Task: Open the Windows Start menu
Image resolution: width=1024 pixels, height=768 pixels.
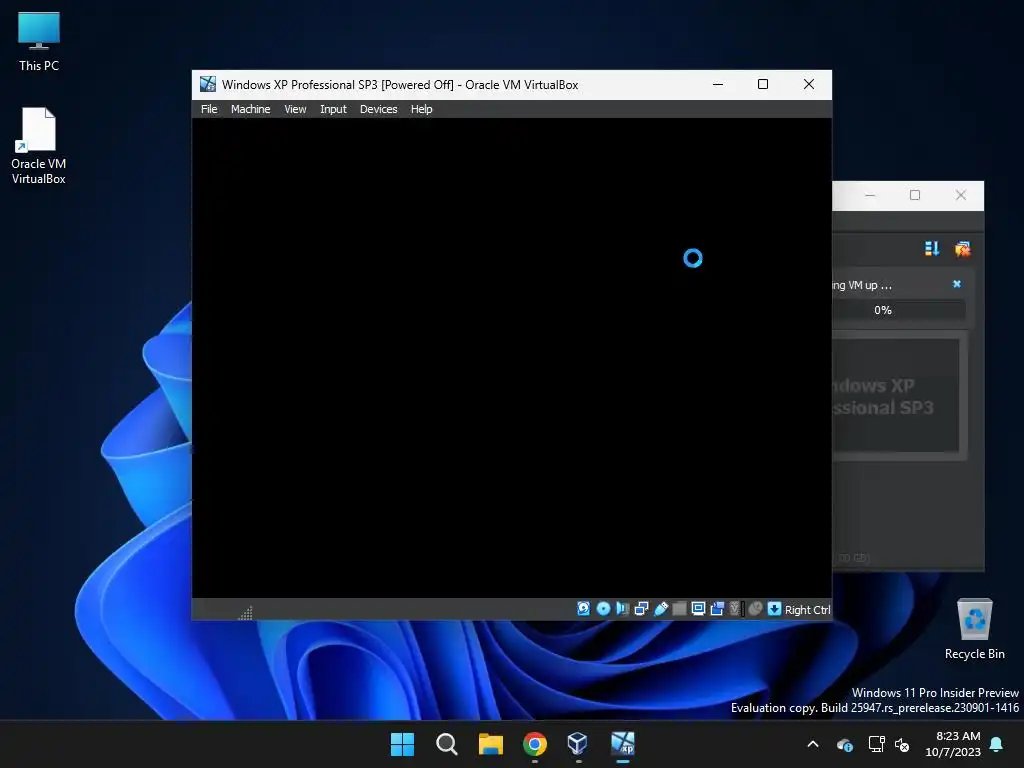Action: tap(402, 744)
